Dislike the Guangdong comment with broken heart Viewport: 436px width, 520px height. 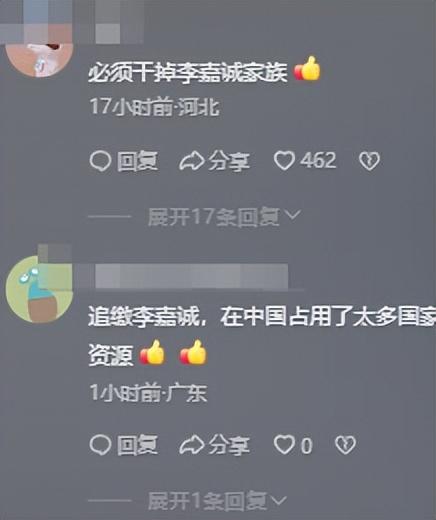coord(345,445)
